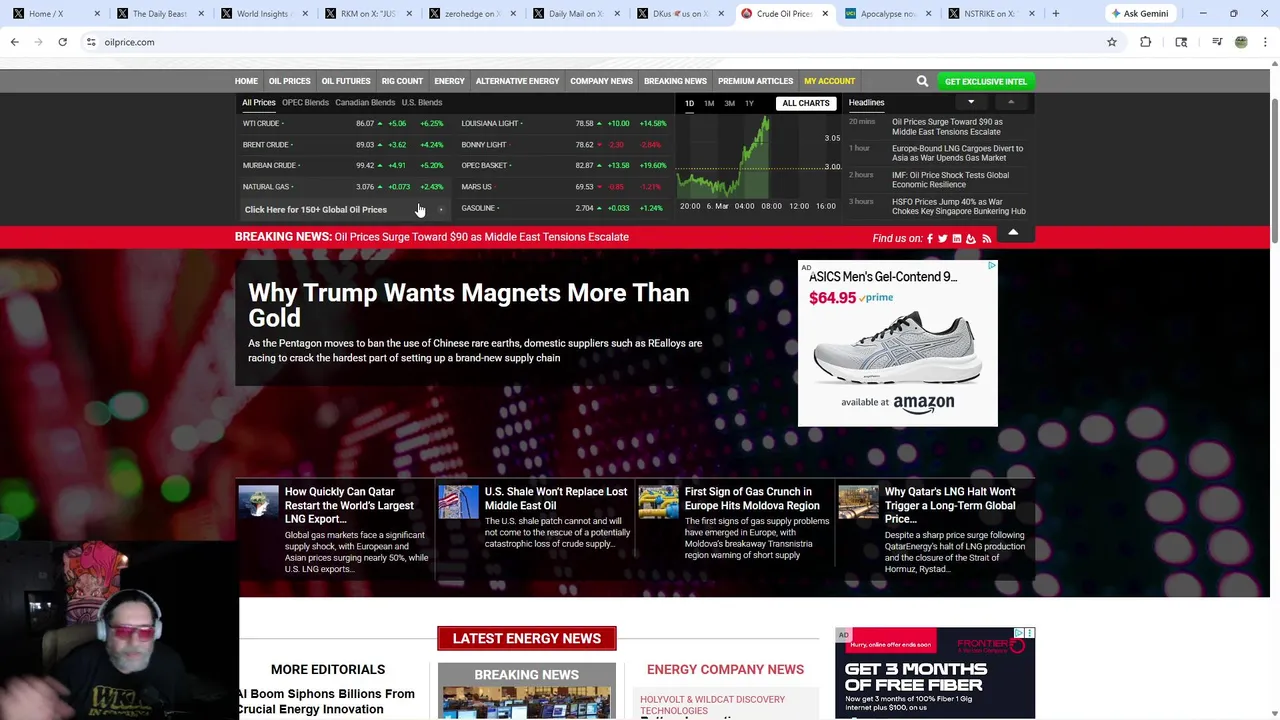Open Qatar LNG export article thumbnail
1280x720 pixels.
[258, 502]
